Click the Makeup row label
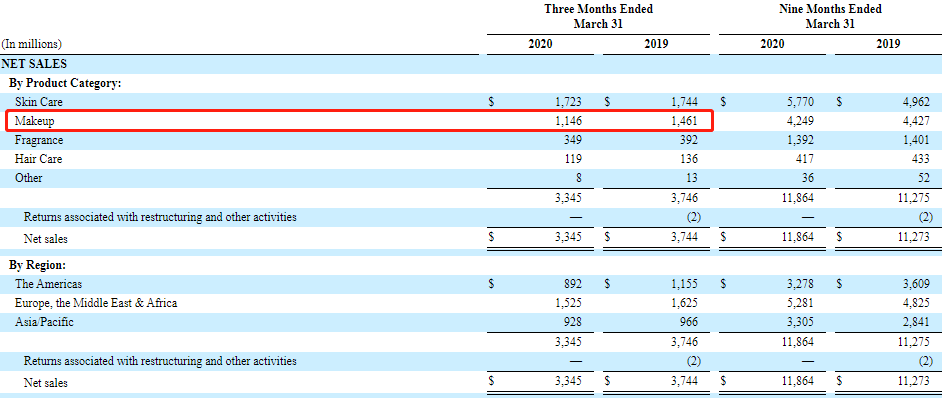Viewport: 947px width, 398px height. [34, 121]
